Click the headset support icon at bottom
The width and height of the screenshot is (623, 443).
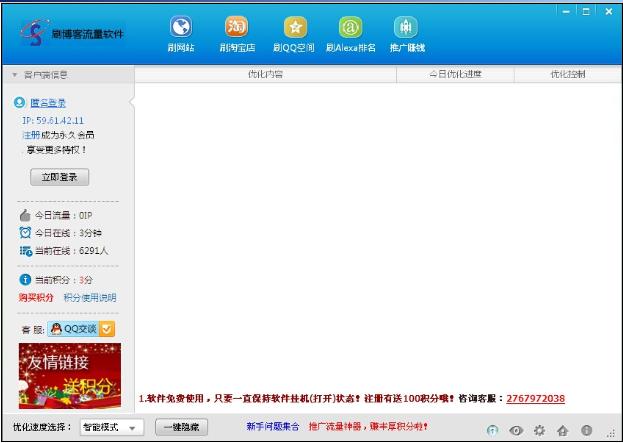click(493, 429)
